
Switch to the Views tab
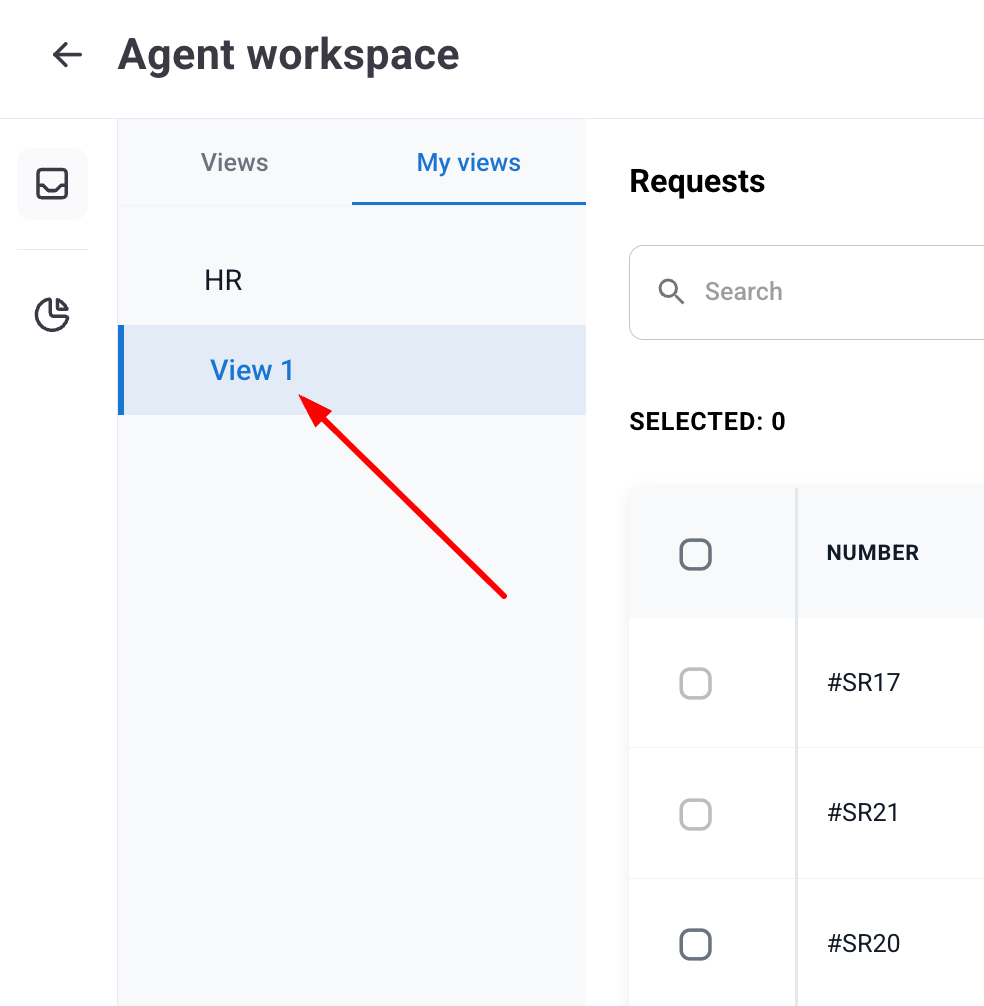[x=234, y=163]
